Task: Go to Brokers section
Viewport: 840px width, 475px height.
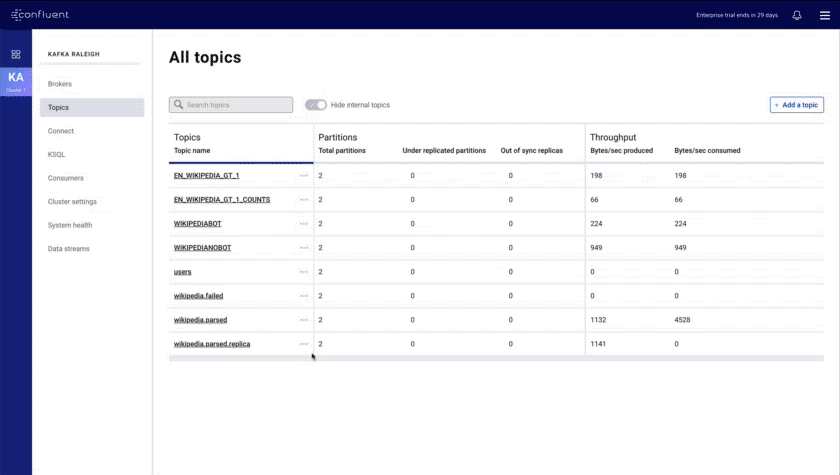Action: click(59, 84)
